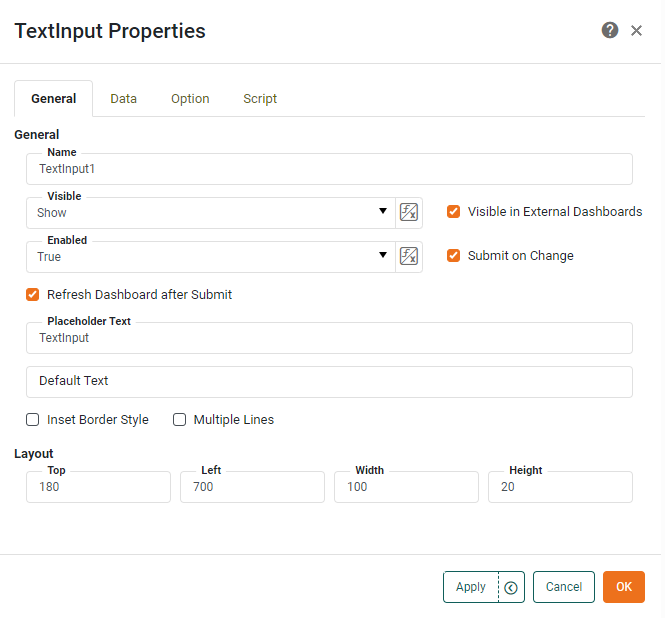Uncheck Visible in External Dashboards
The image size is (665, 618).
[x=453, y=212]
